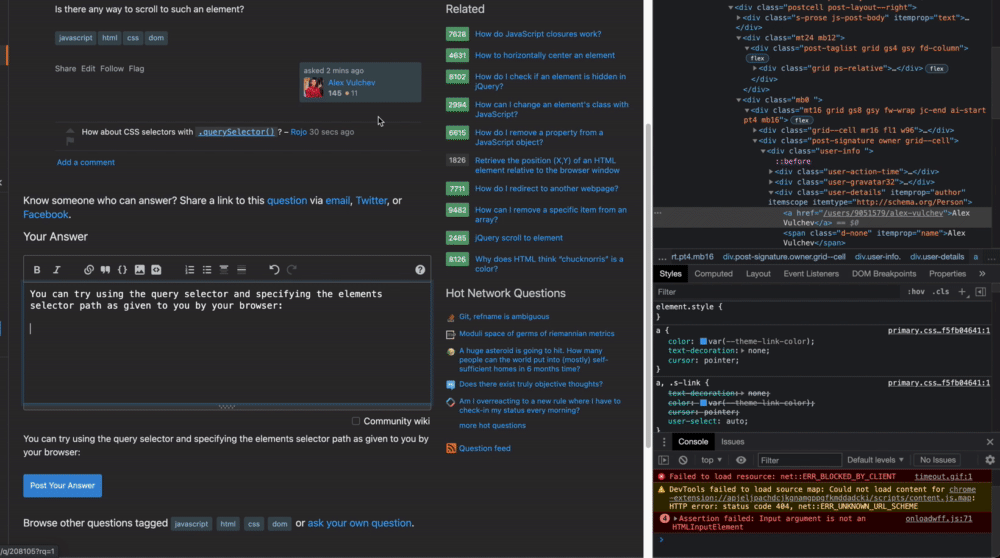Open color picker for a rule swatch
The width and height of the screenshot is (1000, 558).
tap(703, 341)
